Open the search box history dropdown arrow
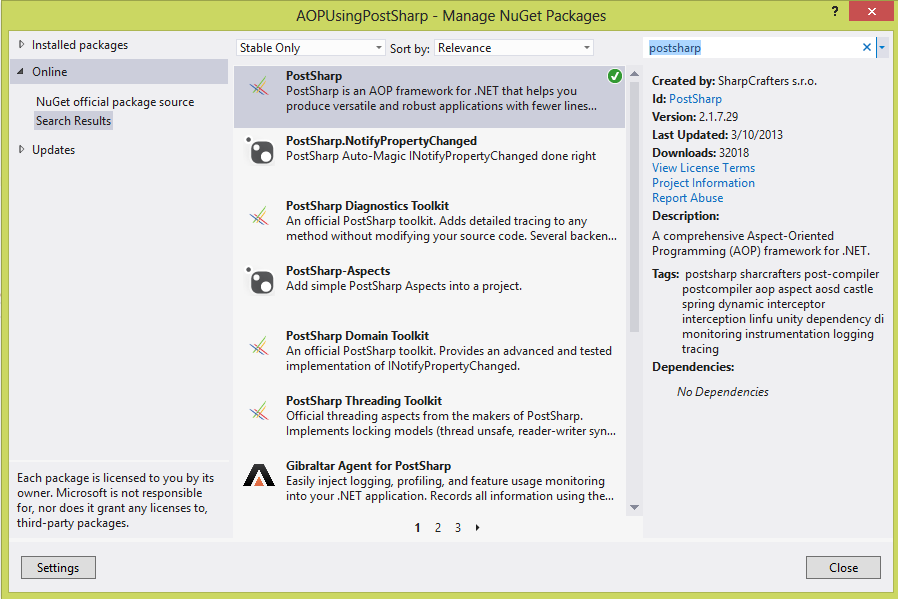This screenshot has height=599, width=898. 882,48
